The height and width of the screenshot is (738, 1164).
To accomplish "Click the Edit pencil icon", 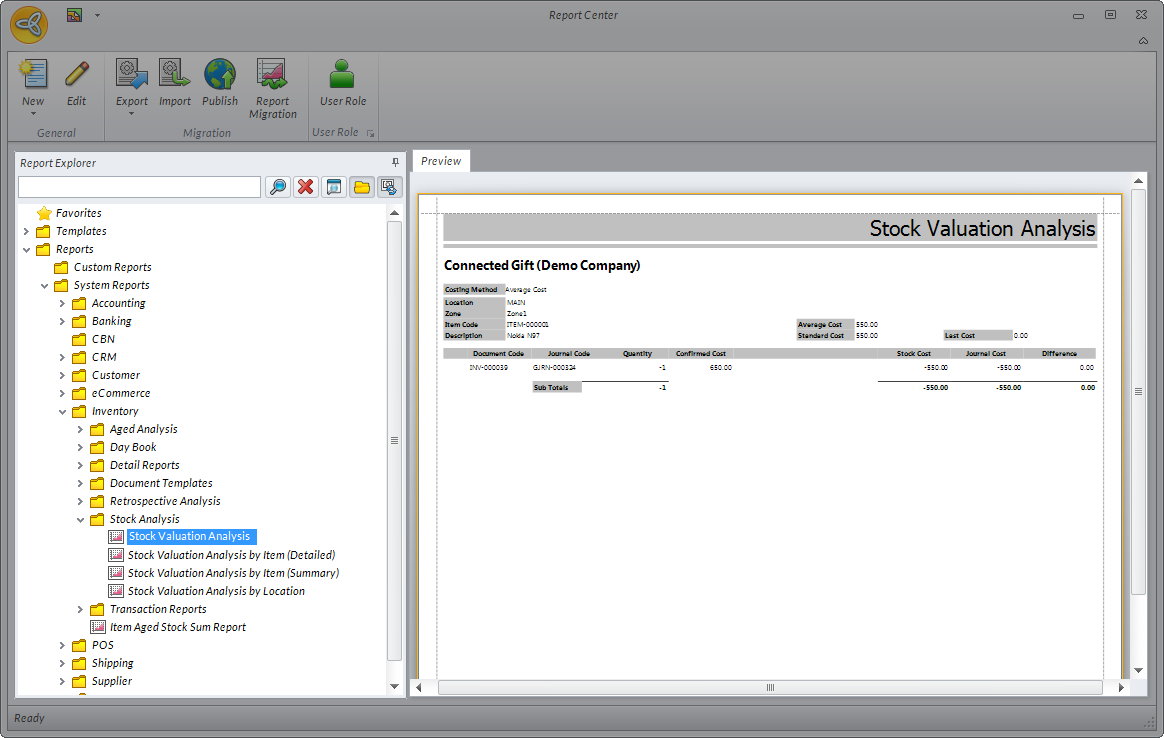I will [76, 77].
